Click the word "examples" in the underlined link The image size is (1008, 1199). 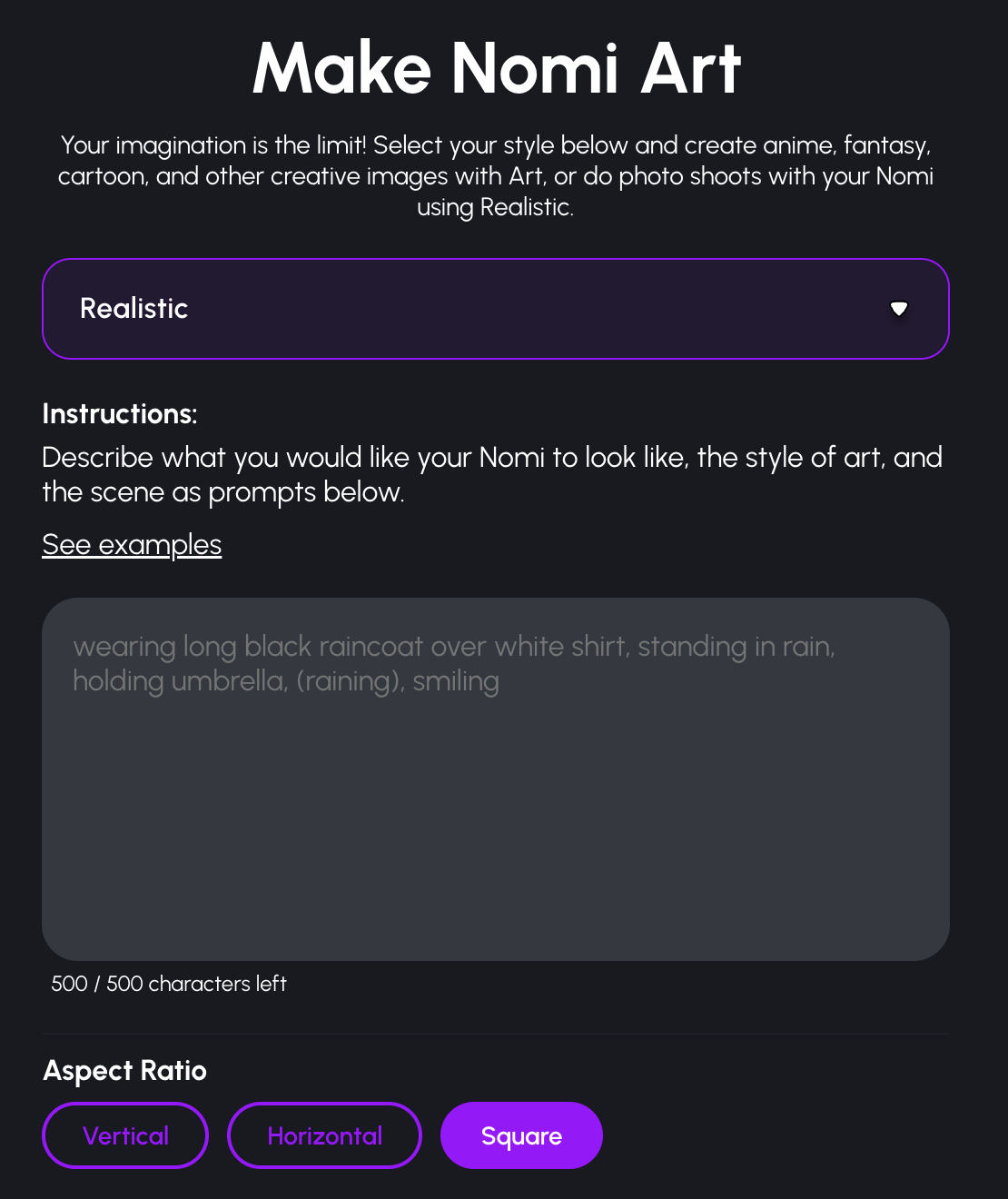click(x=160, y=545)
